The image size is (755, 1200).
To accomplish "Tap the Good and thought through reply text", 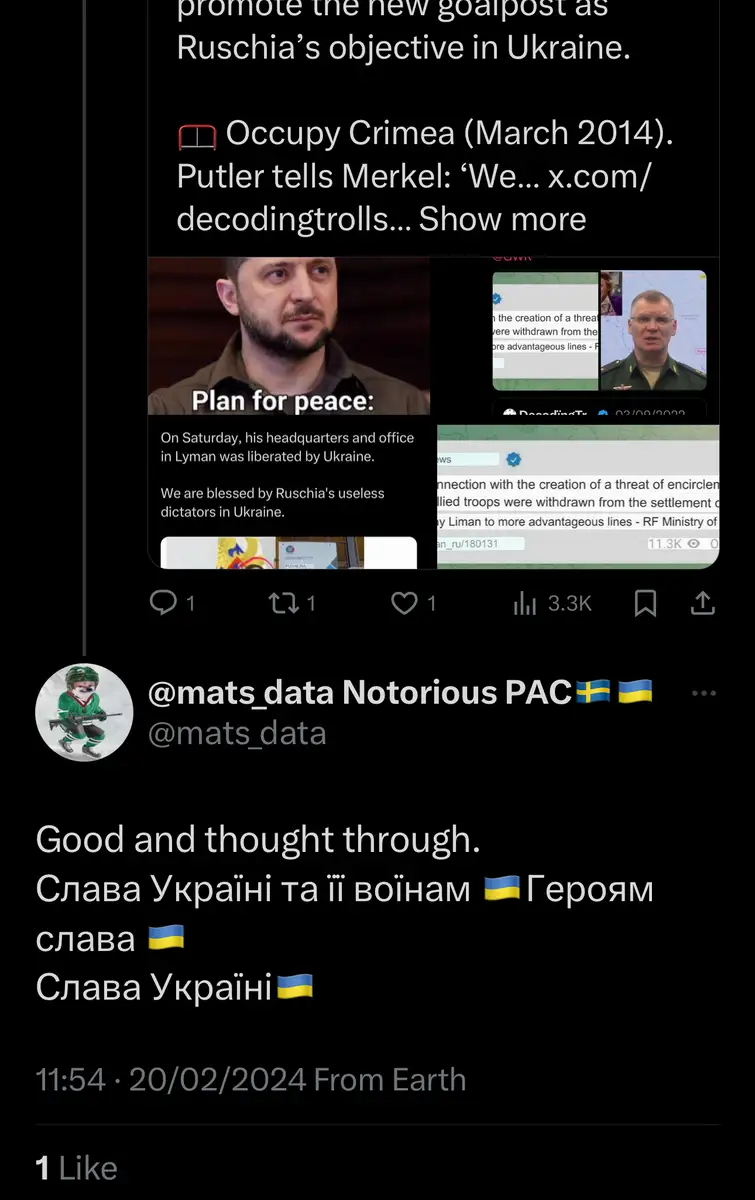I will [258, 839].
